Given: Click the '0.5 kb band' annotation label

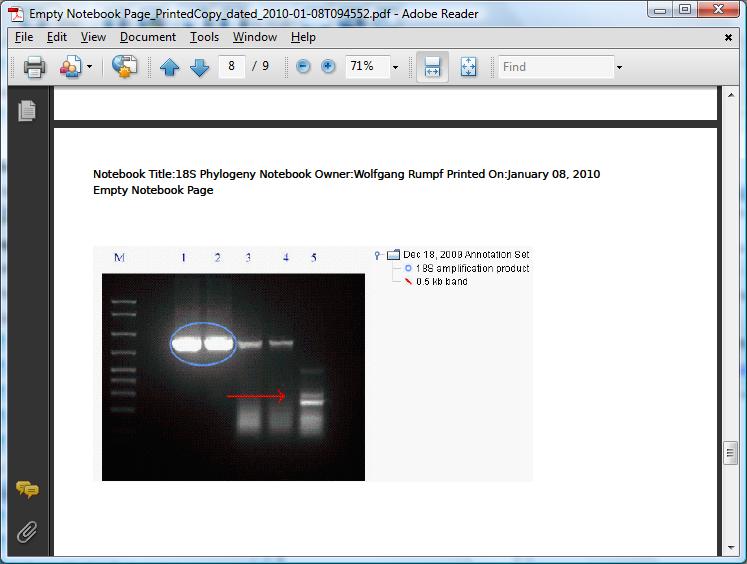Looking at the screenshot, I should [442, 282].
